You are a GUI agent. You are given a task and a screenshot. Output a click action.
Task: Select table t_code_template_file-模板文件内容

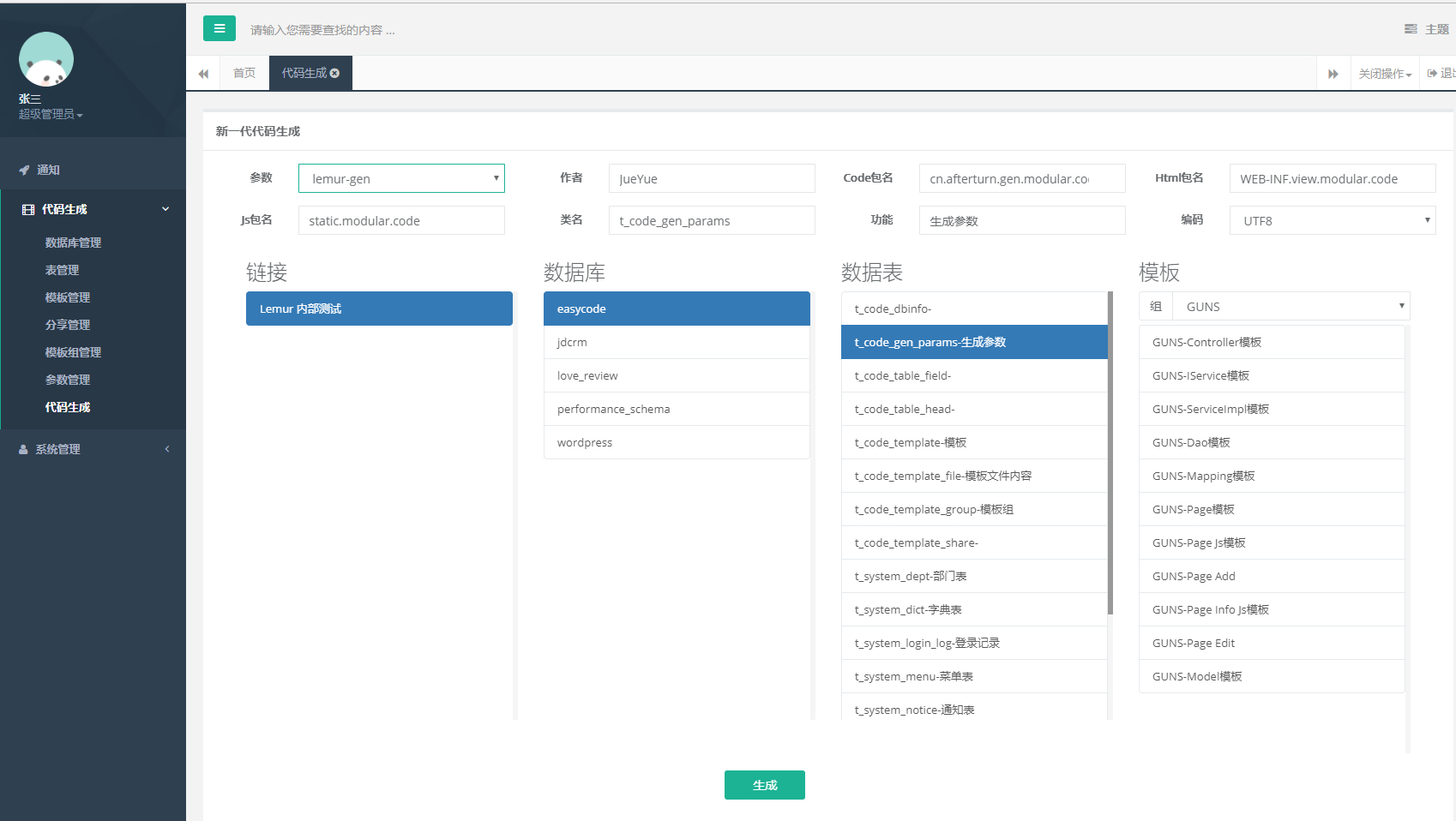(974, 476)
